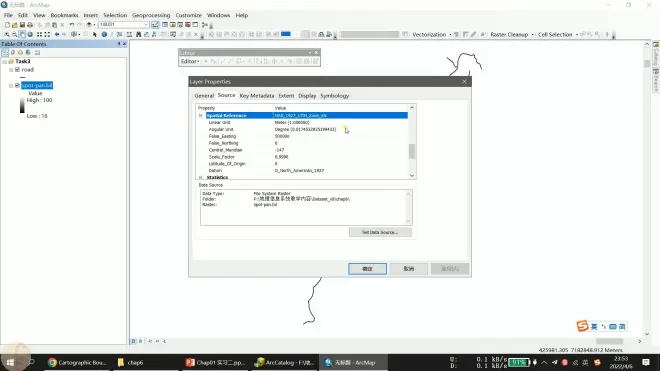The height and width of the screenshot is (371, 660).
Task: Open ArcCatalog from the taskbar
Action: pyautogui.click(x=285, y=363)
